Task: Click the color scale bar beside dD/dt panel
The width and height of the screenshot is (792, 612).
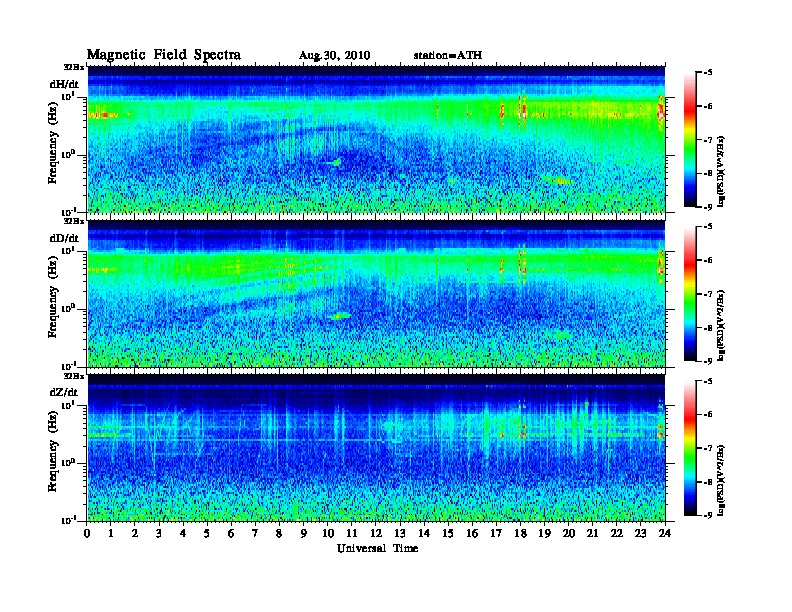Action: (x=690, y=294)
